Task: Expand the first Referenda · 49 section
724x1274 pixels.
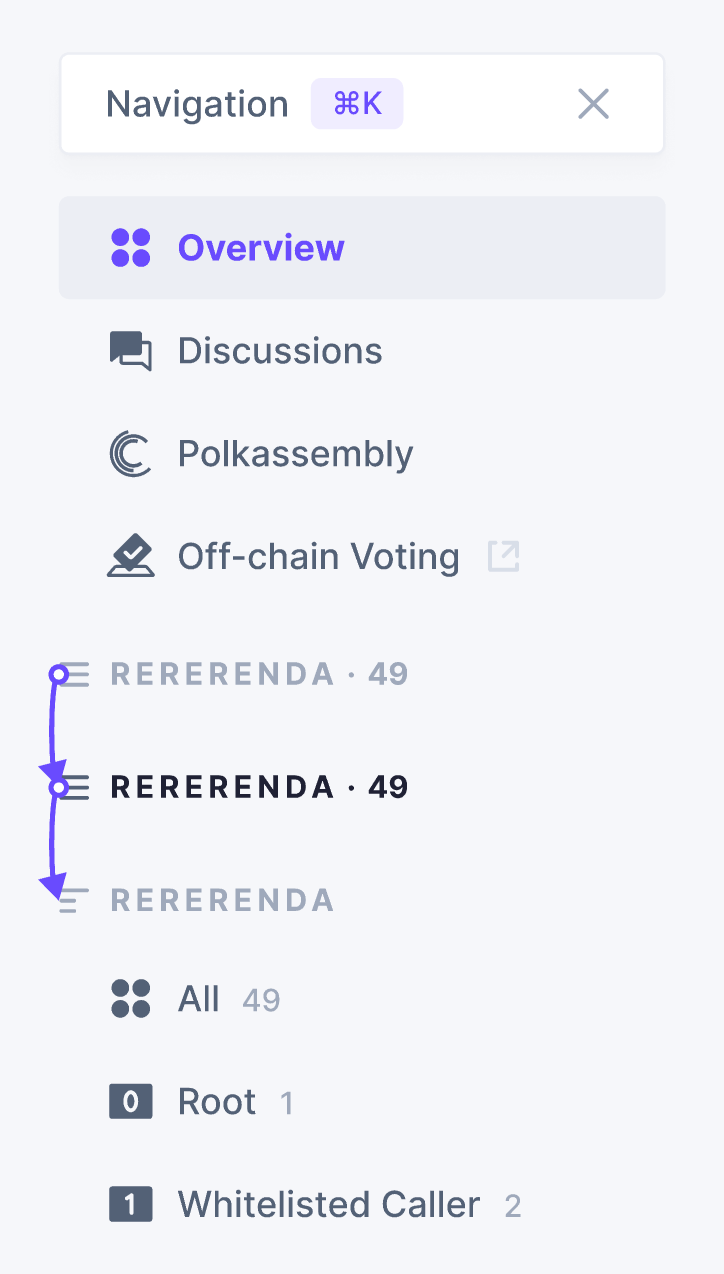Action: tap(260, 674)
